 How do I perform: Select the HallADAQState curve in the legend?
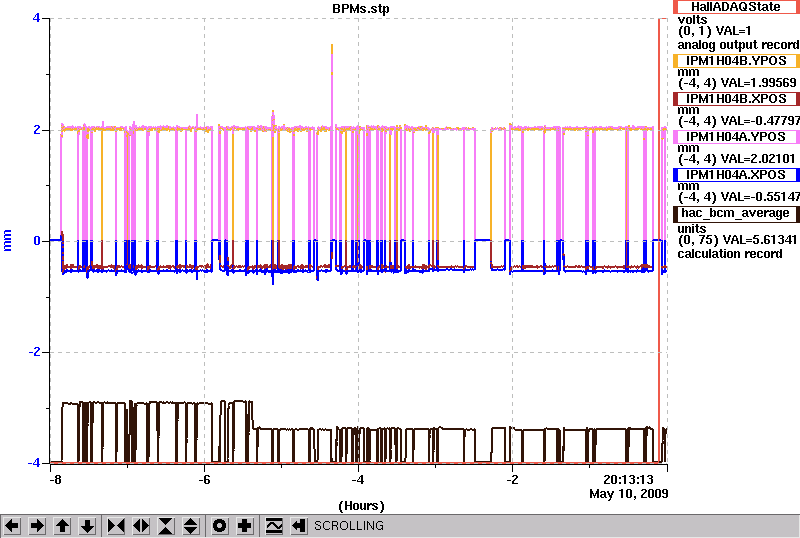pos(736,7)
